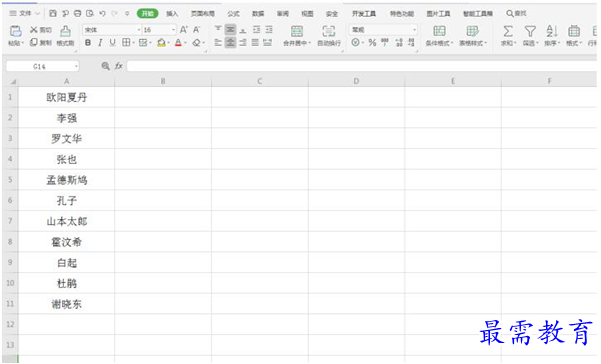The image size is (601, 364).
Task: Click the Increase Indent icon
Action: [x=269, y=30]
